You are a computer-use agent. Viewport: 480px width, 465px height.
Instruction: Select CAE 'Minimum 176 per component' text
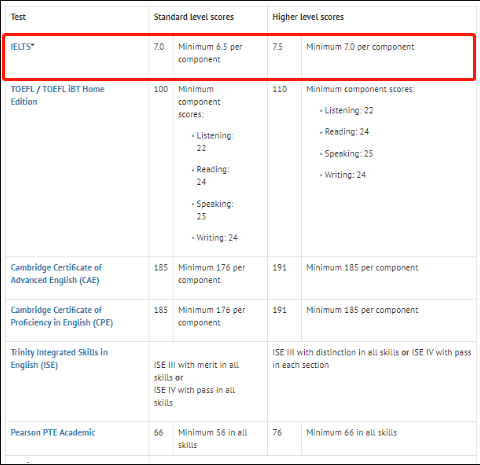[x=212, y=274]
